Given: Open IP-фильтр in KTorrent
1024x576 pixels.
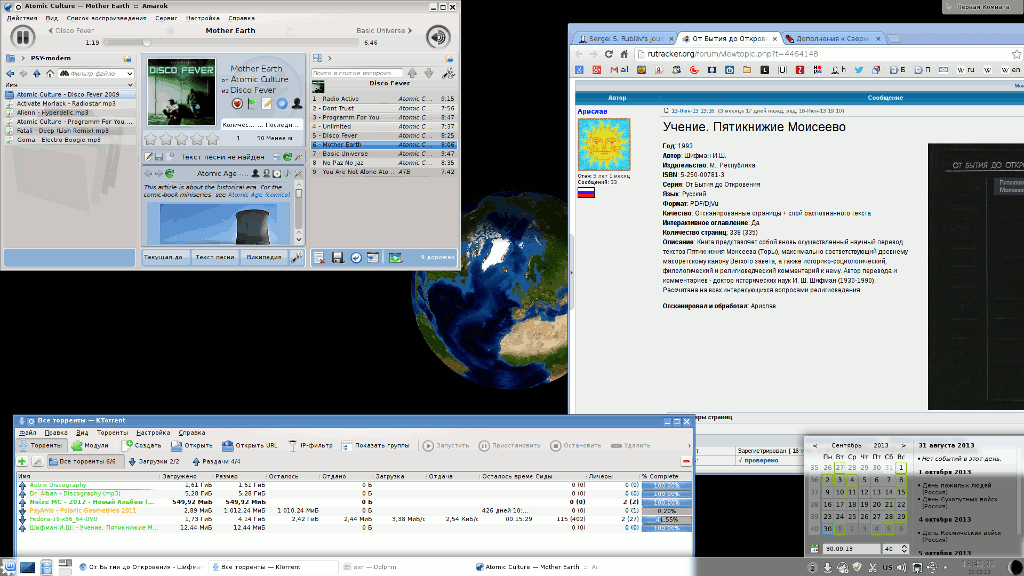Looking at the screenshot, I should pos(310,445).
